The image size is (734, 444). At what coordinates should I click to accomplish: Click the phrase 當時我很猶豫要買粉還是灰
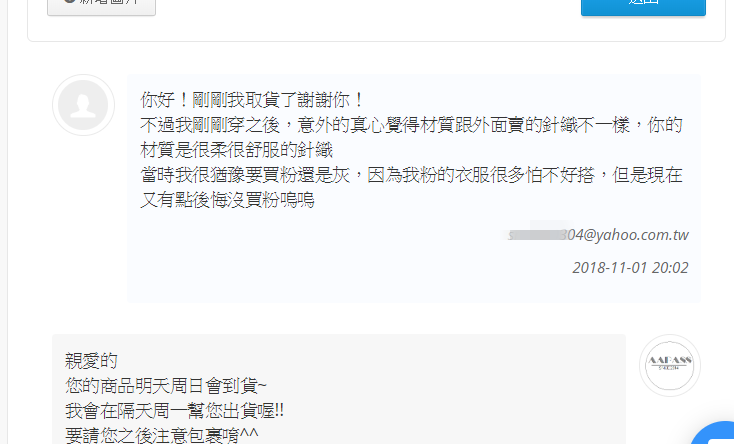coord(245,175)
